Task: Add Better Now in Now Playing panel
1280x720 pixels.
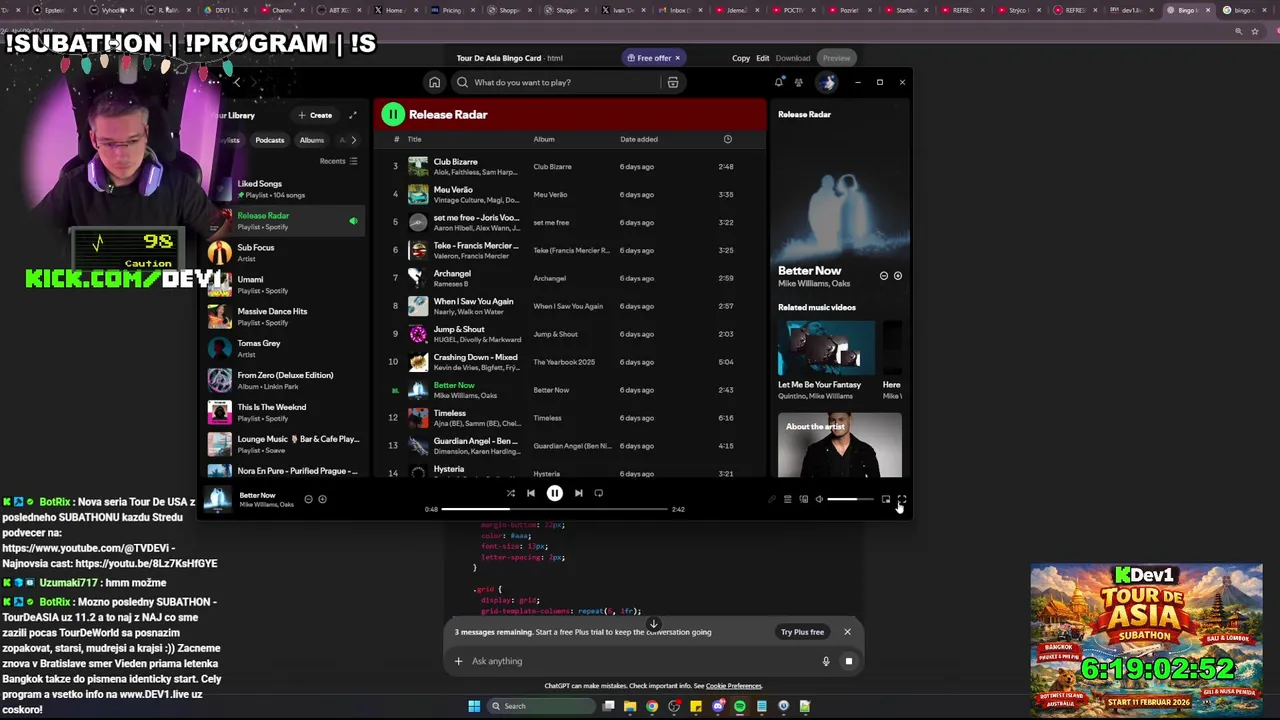Action: tap(897, 276)
